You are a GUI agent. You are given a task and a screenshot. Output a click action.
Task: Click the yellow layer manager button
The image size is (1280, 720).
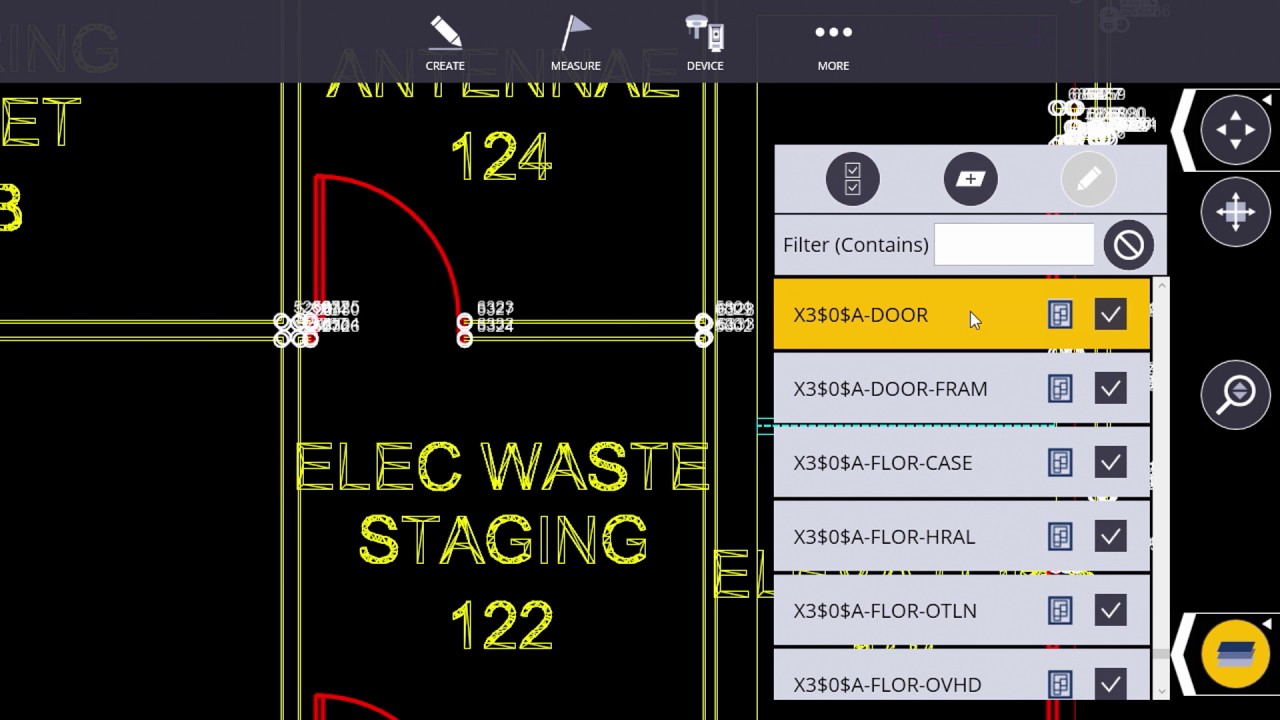pos(1236,654)
